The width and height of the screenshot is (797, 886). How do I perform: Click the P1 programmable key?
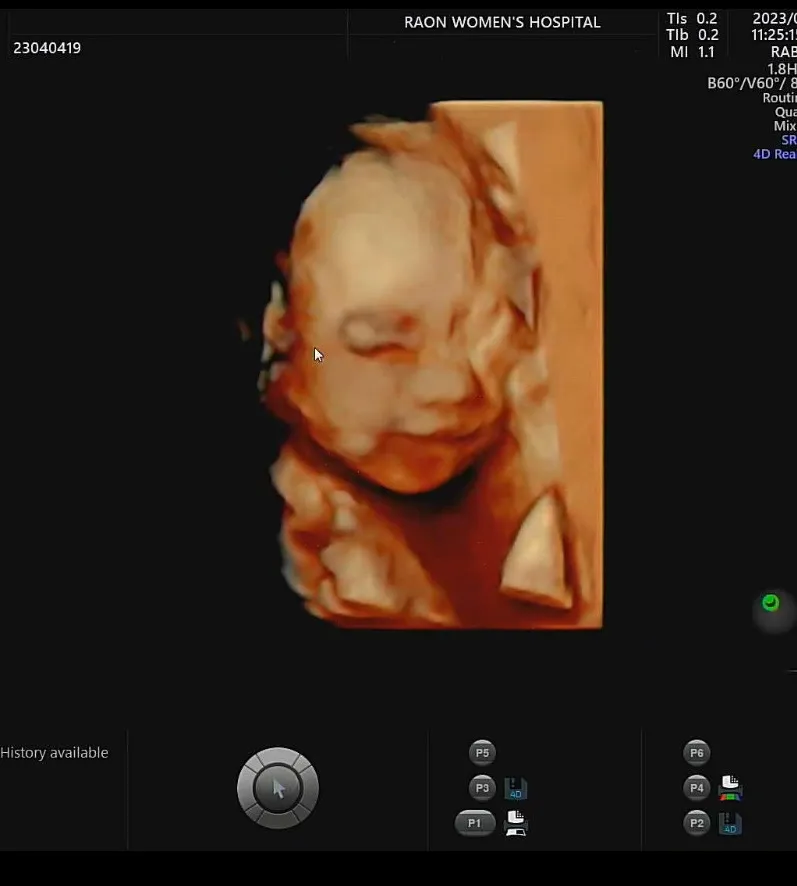[x=475, y=823]
